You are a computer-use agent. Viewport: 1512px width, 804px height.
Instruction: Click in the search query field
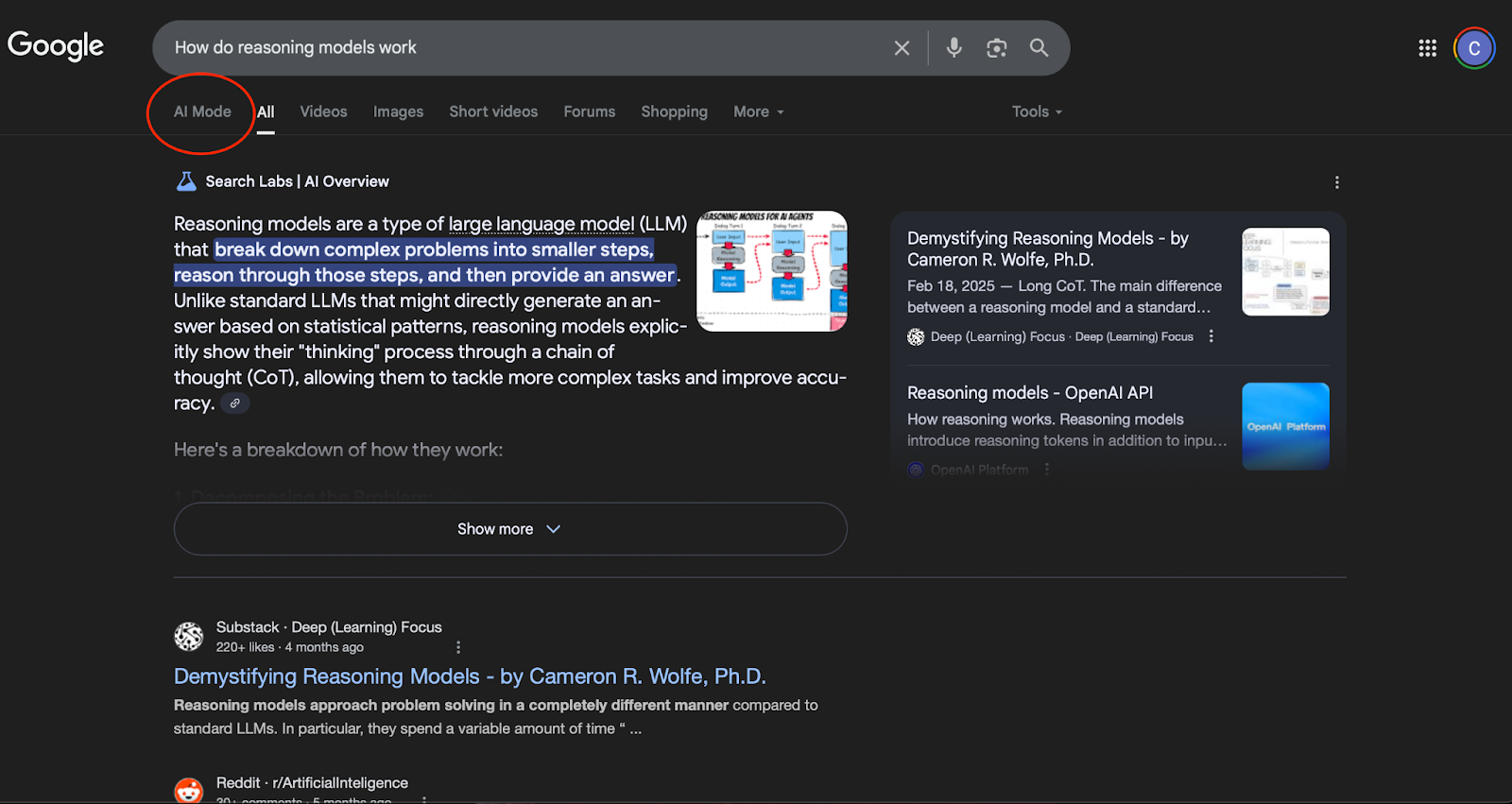(524, 47)
